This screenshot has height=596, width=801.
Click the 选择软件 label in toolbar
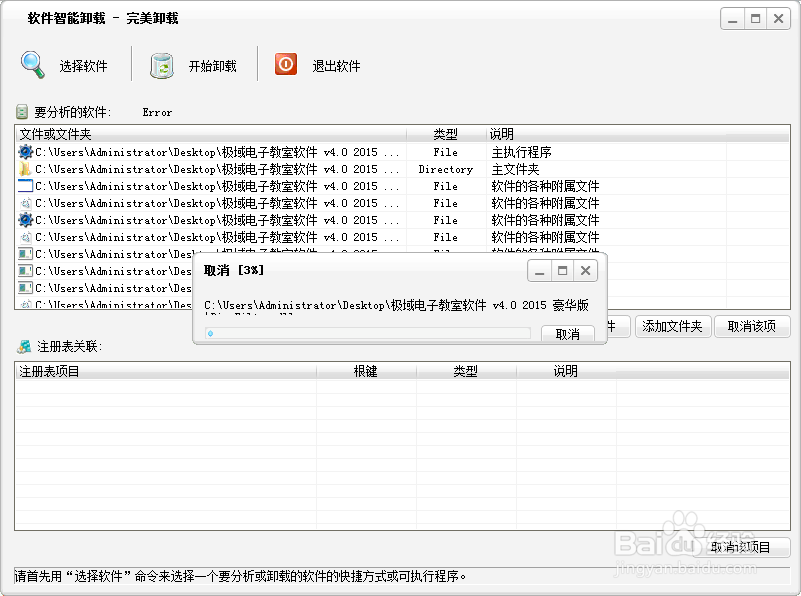[83, 66]
